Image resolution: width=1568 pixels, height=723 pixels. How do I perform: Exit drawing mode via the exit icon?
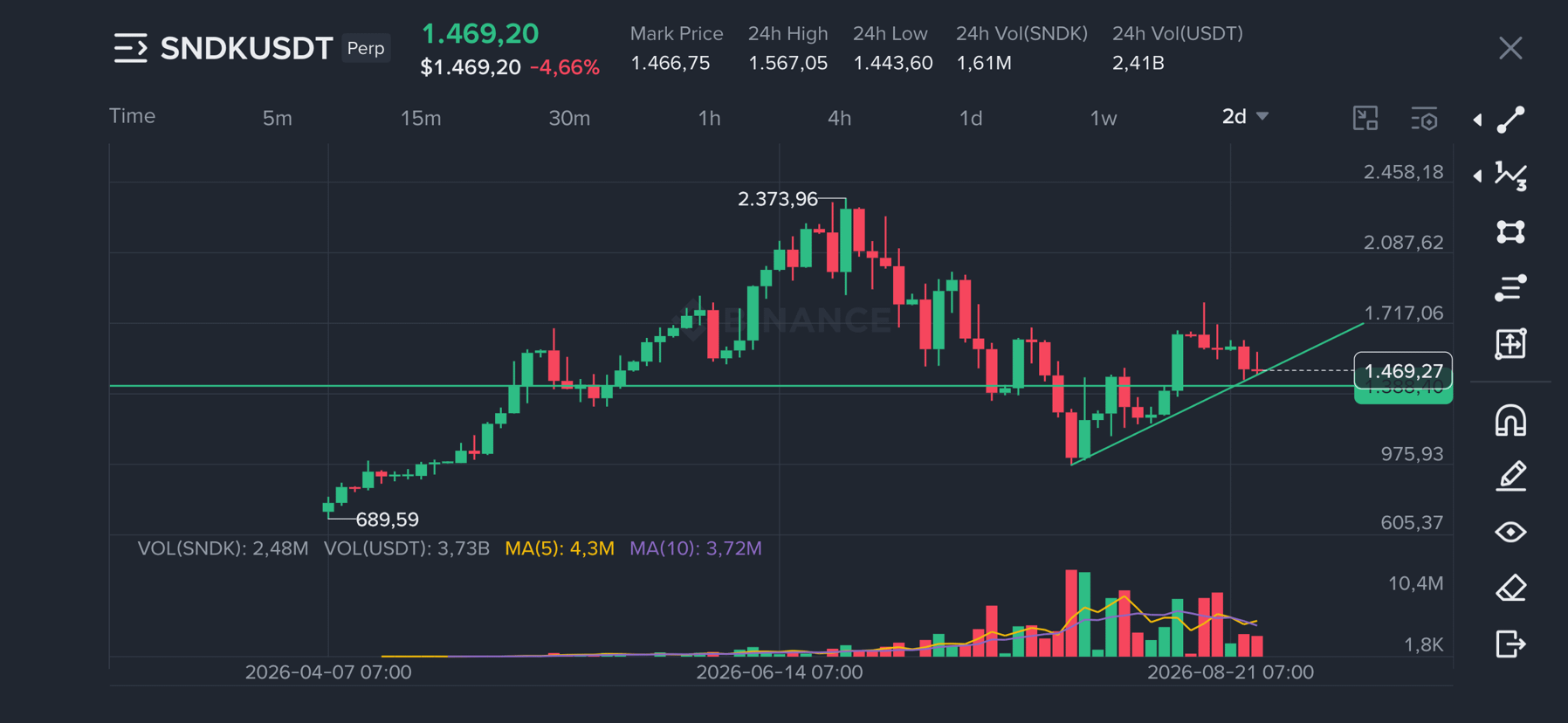pyautogui.click(x=1511, y=644)
